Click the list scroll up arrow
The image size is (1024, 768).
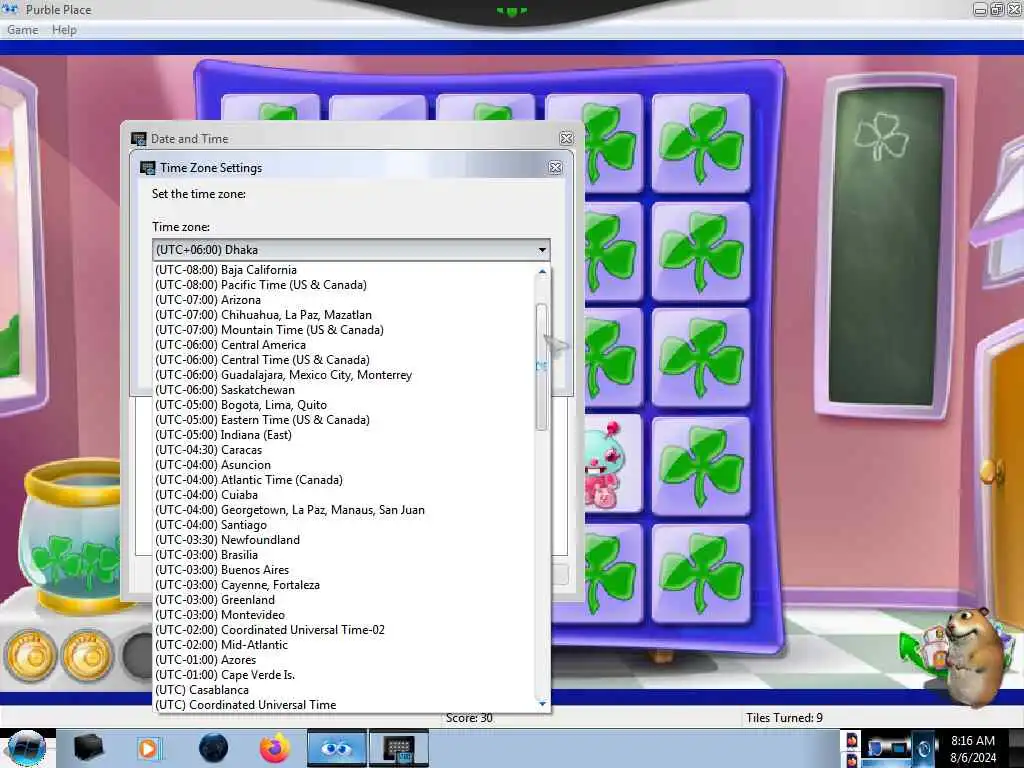tap(542, 271)
